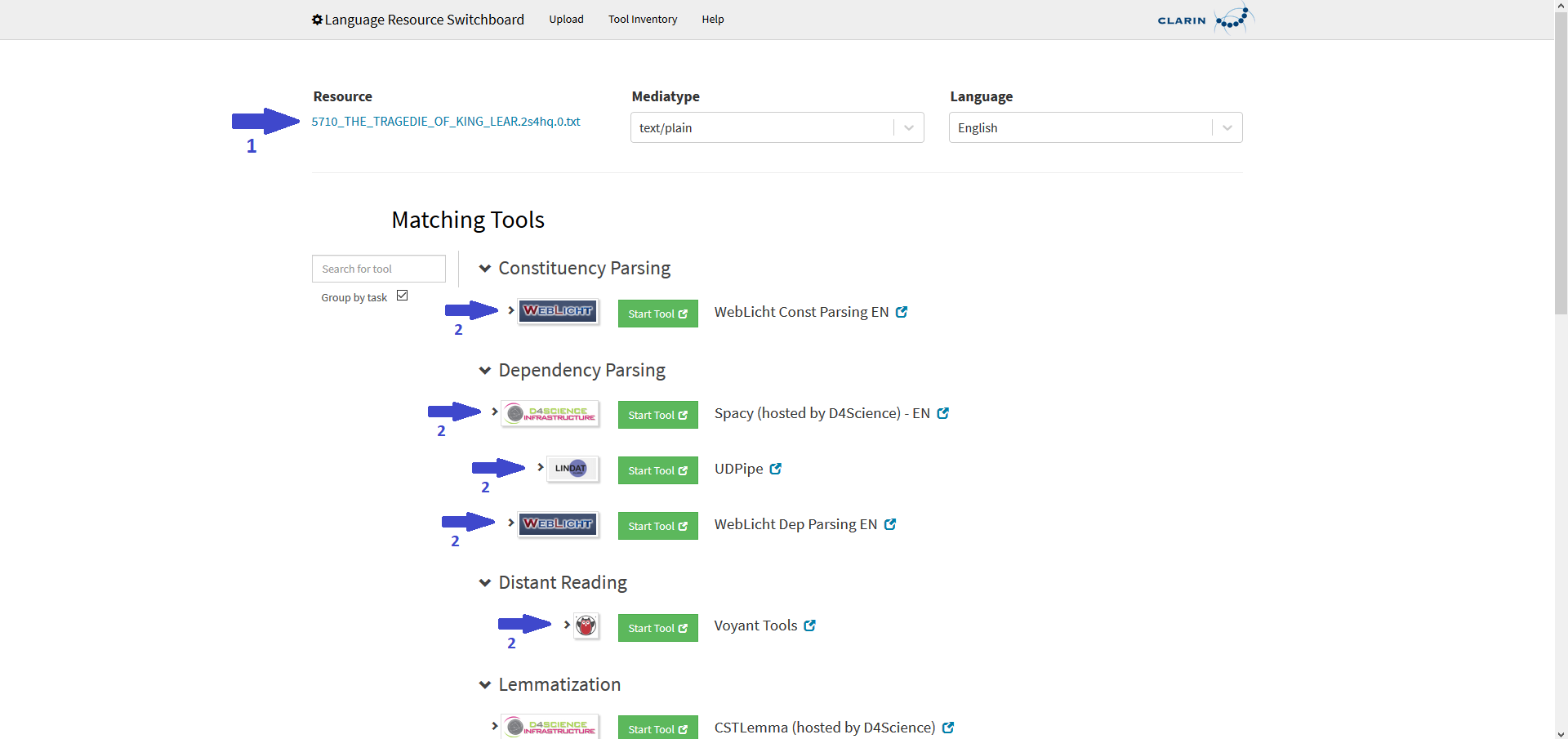Click the Search for tool input field
Image resolution: width=1568 pixels, height=739 pixels.
pos(378,268)
